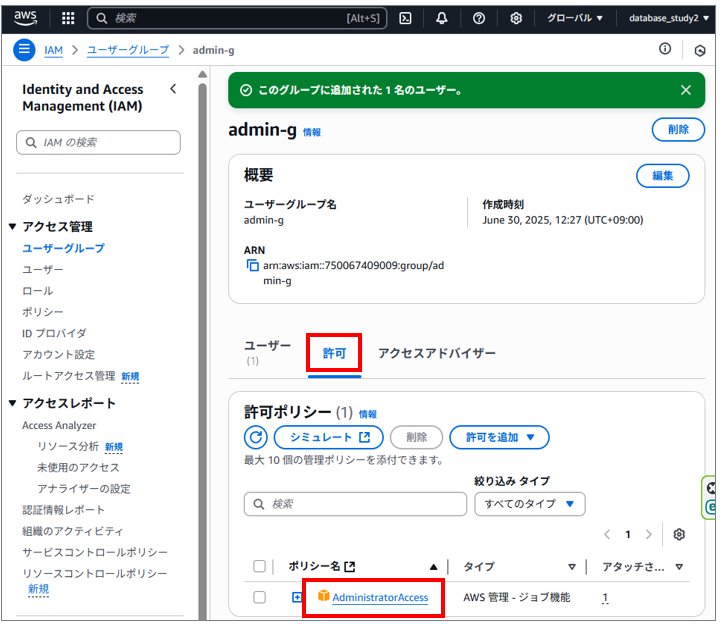Open ユーザー in sidebar
This screenshot has width=721, height=625.
click(43, 269)
